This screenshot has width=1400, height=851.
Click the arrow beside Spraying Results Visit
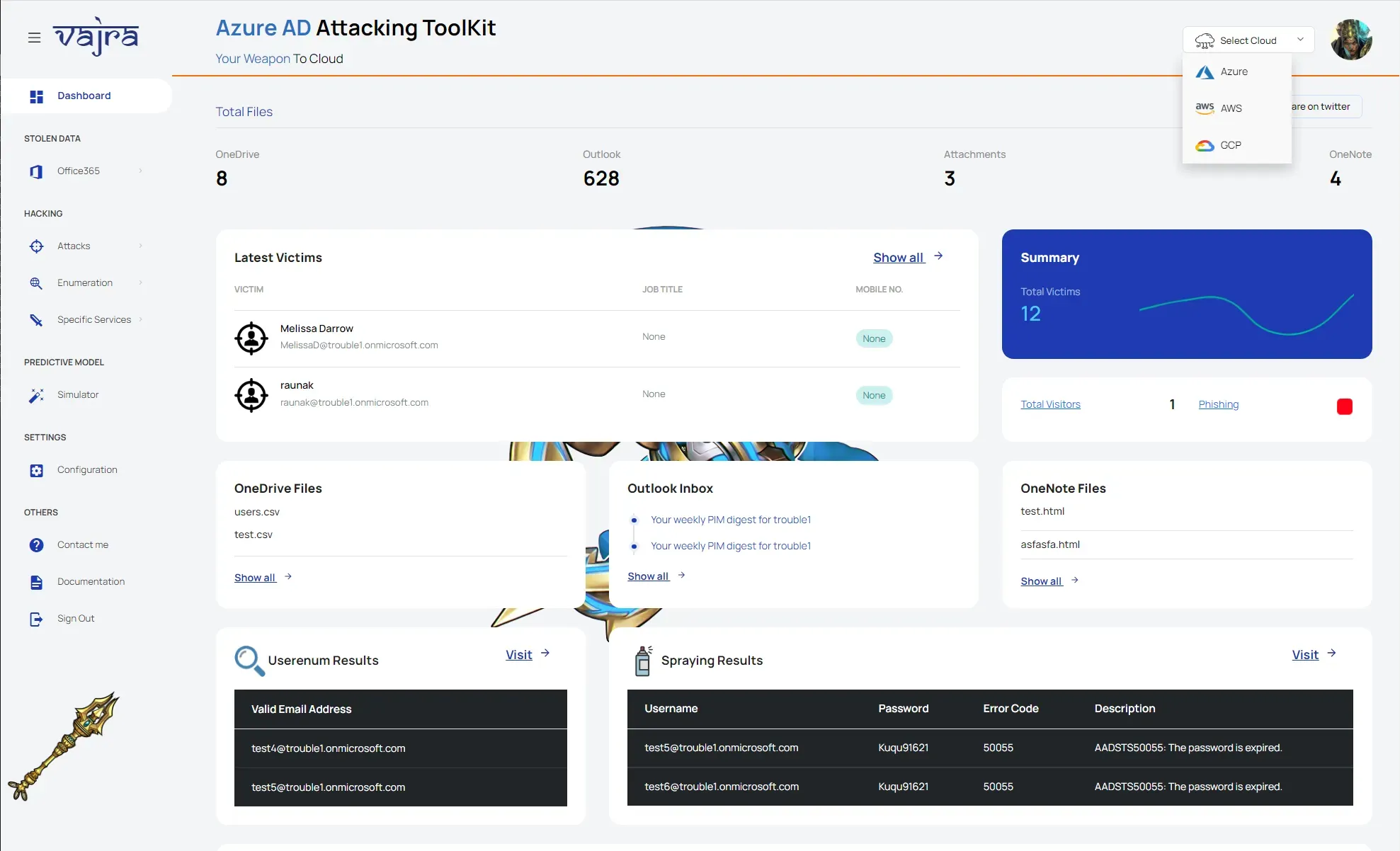click(1331, 653)
